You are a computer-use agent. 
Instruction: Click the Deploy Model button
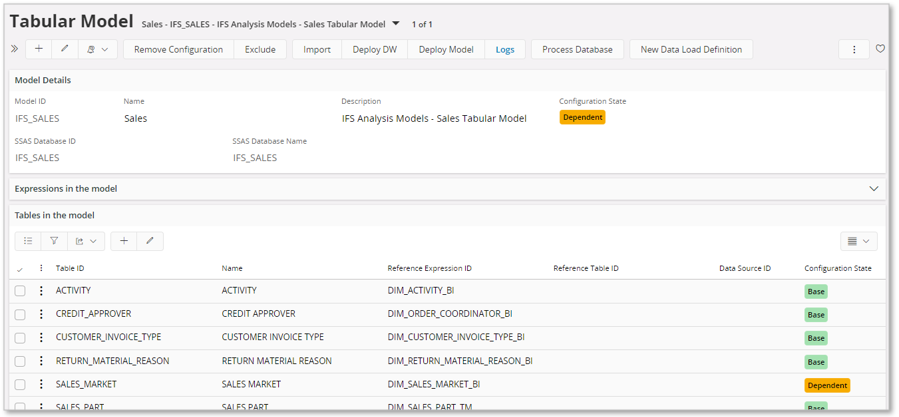pyautogui.click(x=446, y=49)
